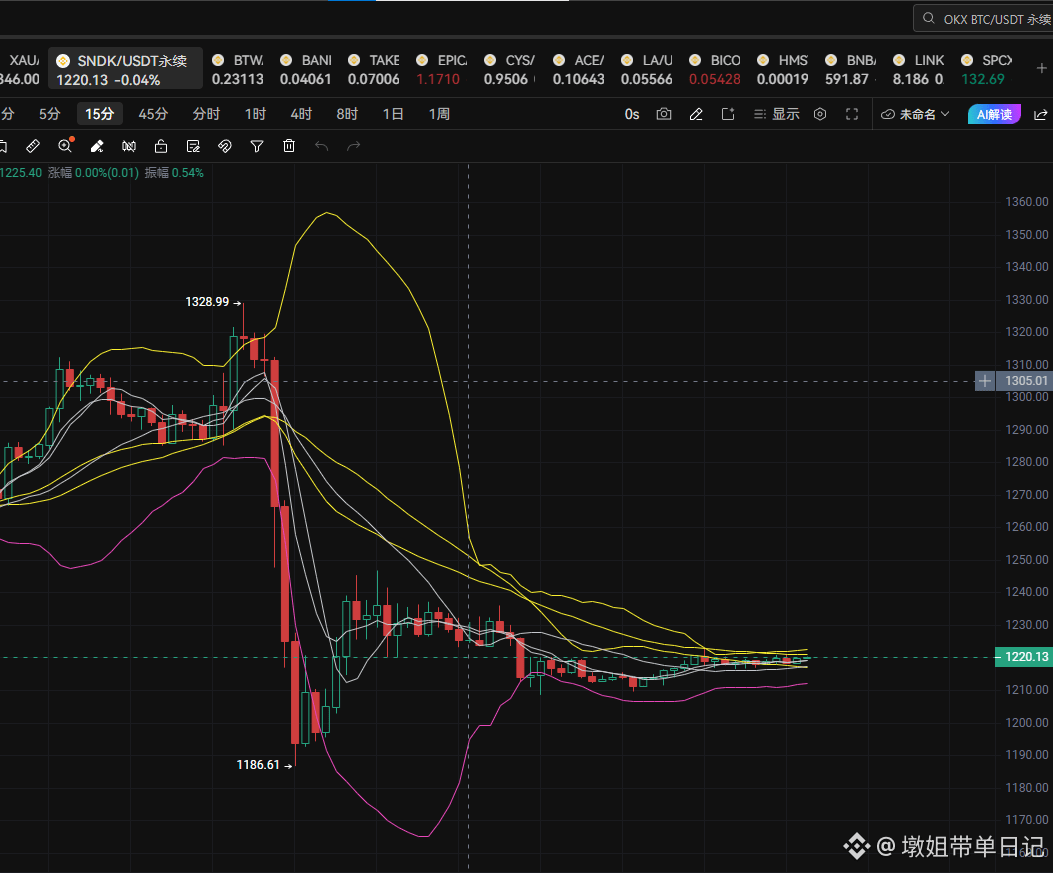Click the AI解读 analysis button
Screen dimensions: 1053x873
coord(994,114)
